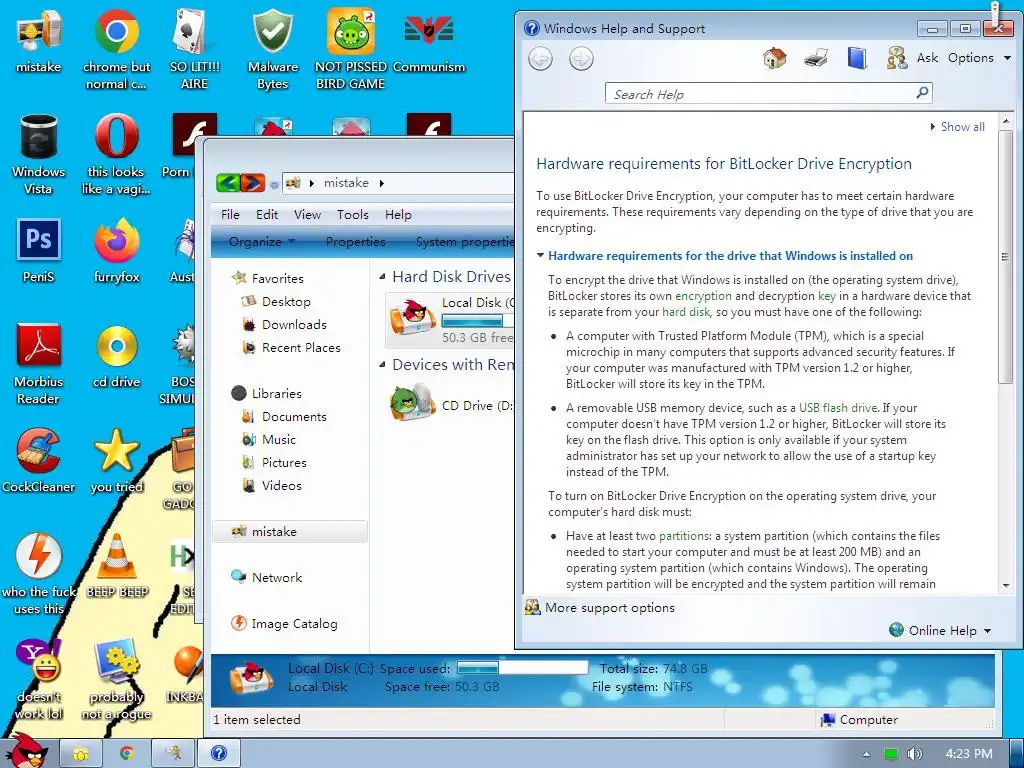The height and width of the screenshot is (768, 1024).
Task: Click the Help window vertical scrollbar thumb
Action: pyautogui.click(x=1005, y=257)
